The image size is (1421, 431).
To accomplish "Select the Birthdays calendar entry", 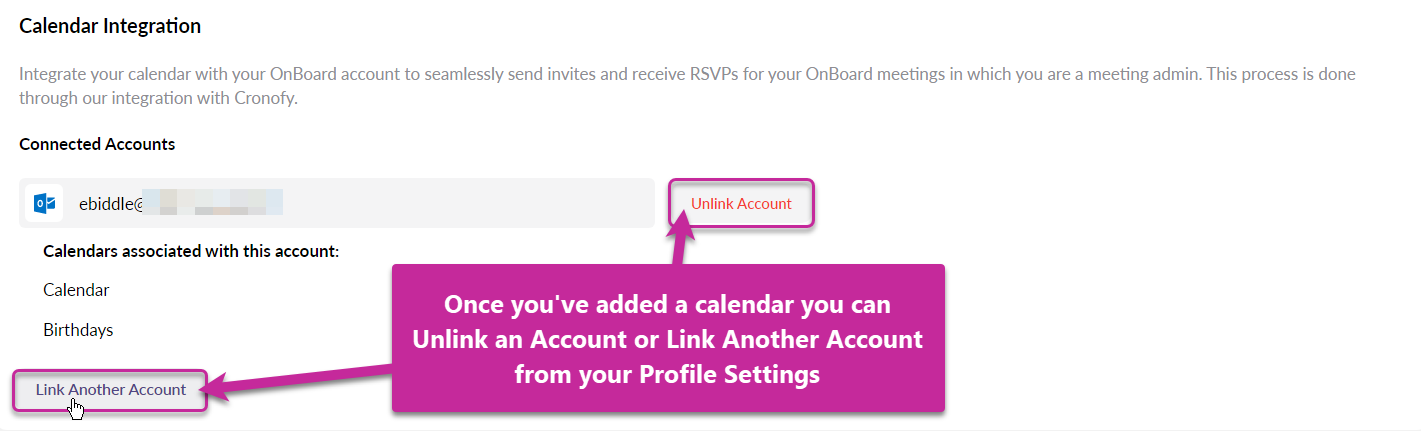I will (x=78, y=330).
